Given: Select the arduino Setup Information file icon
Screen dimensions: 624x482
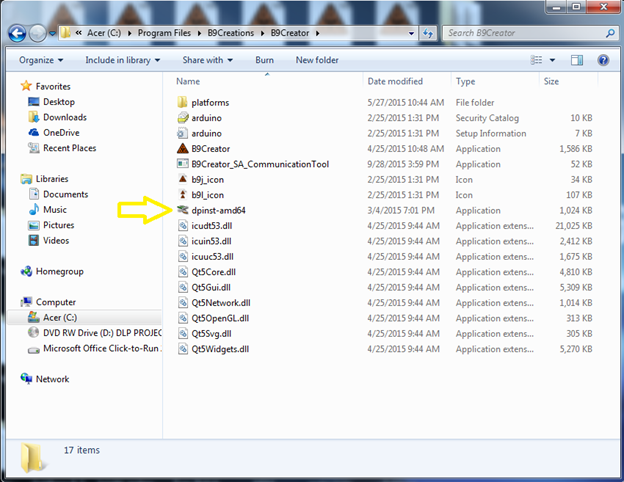Looking at the screenshot, I should (182, 133).
